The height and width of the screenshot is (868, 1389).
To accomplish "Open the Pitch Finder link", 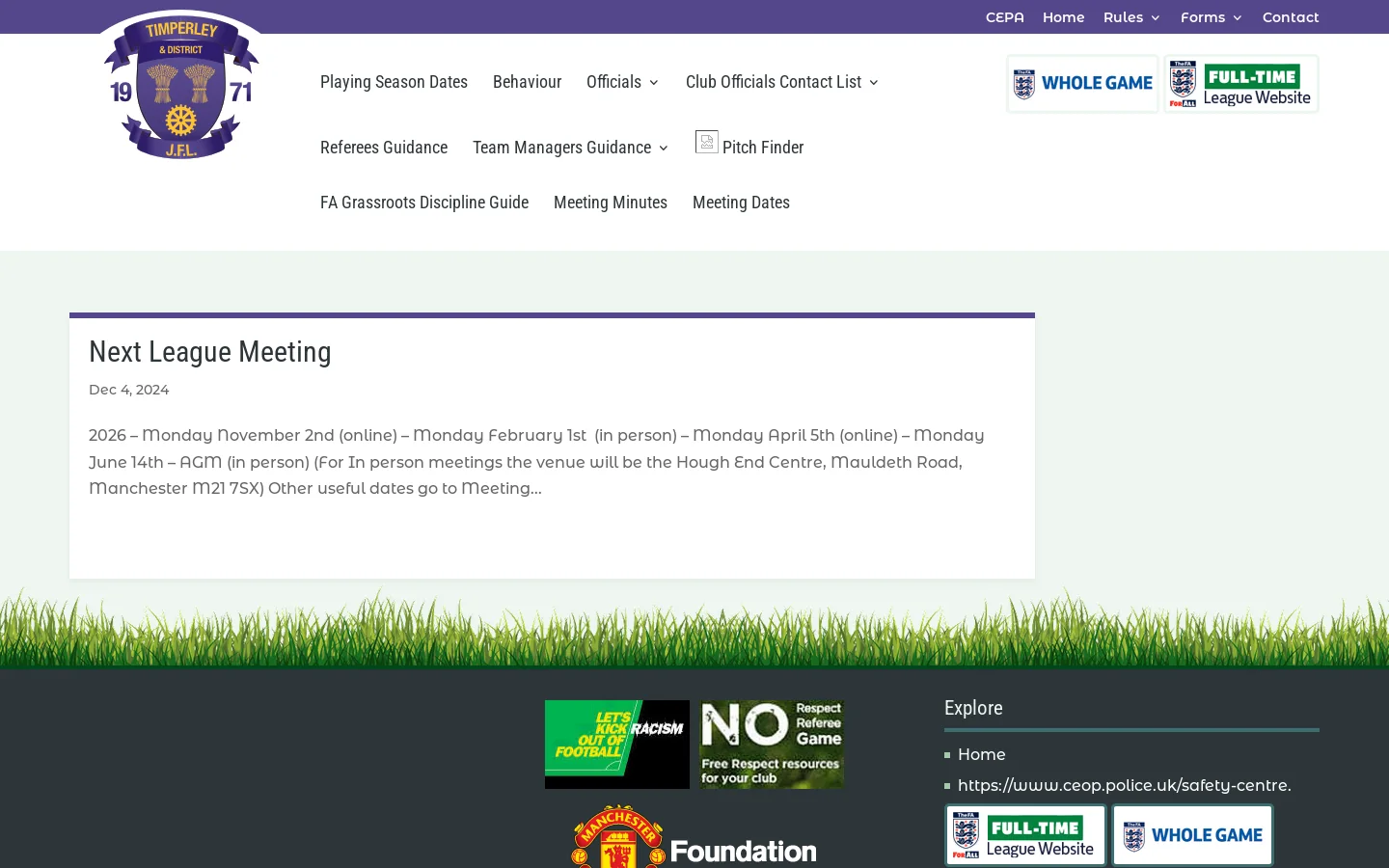I will pyautogui.click(x=763, y=148).
